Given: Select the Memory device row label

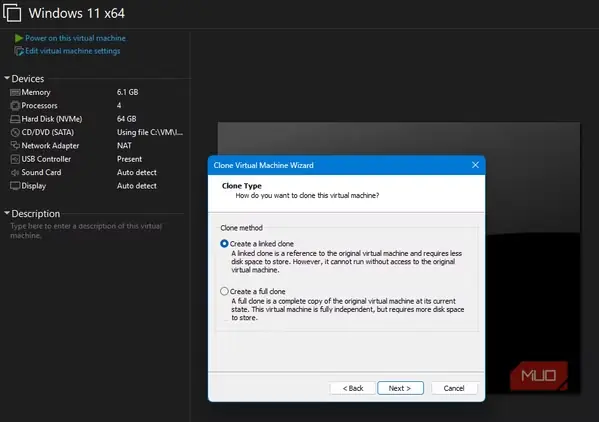Looking at the screenshot, I should (36, 92).
